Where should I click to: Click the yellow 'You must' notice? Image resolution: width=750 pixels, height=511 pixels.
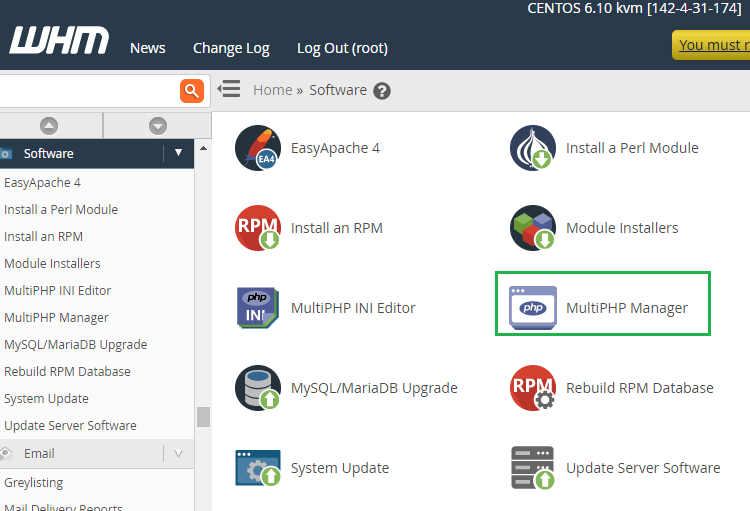(x=711, y=45)
